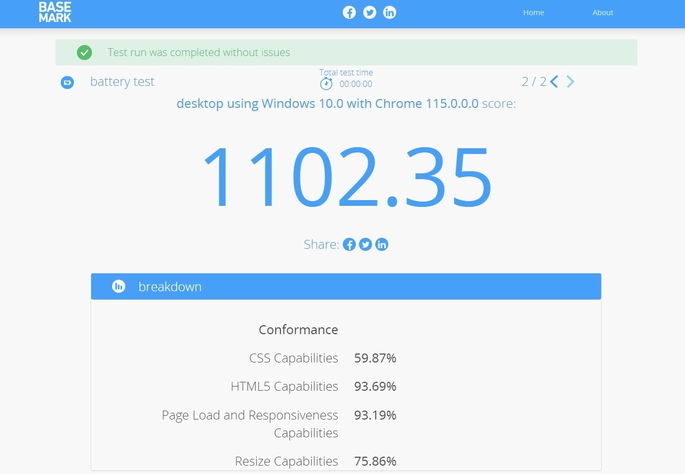
Task: Open the Home menu item
Action: pos(533,13)
